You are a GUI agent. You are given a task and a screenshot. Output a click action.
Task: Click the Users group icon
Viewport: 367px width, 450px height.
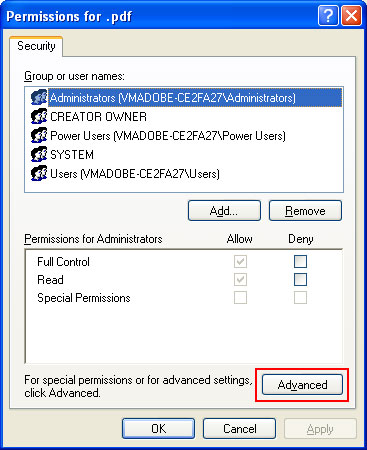tap(39, 173)
